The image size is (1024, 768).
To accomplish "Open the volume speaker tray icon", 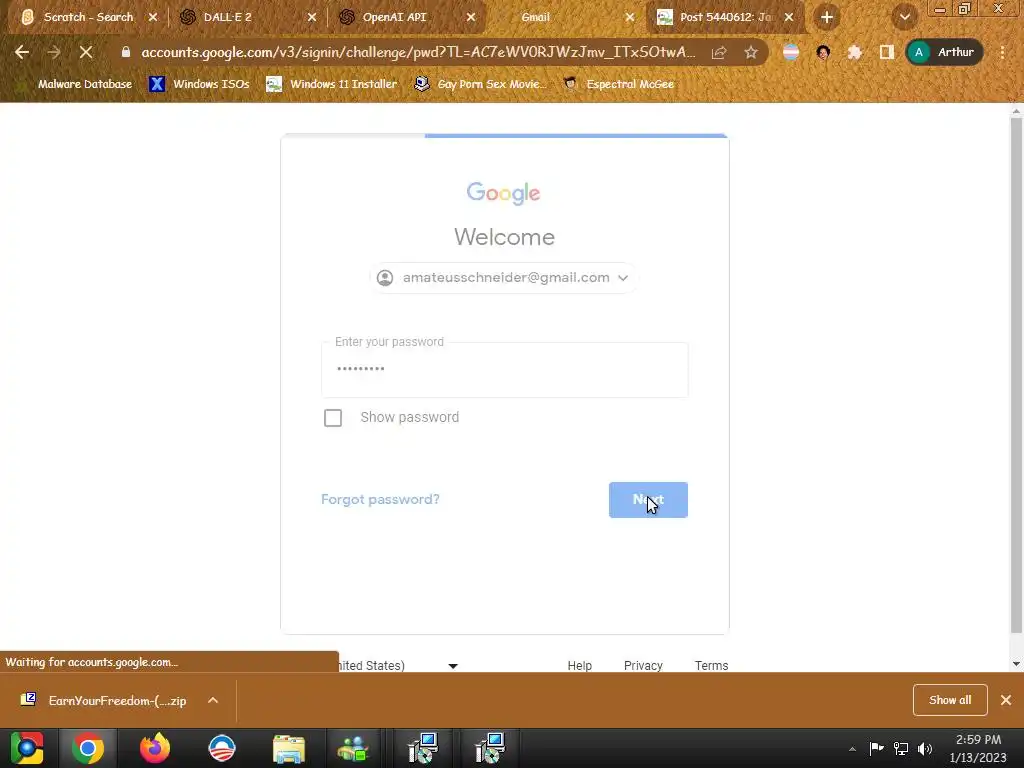I will [x=925, y=748].
